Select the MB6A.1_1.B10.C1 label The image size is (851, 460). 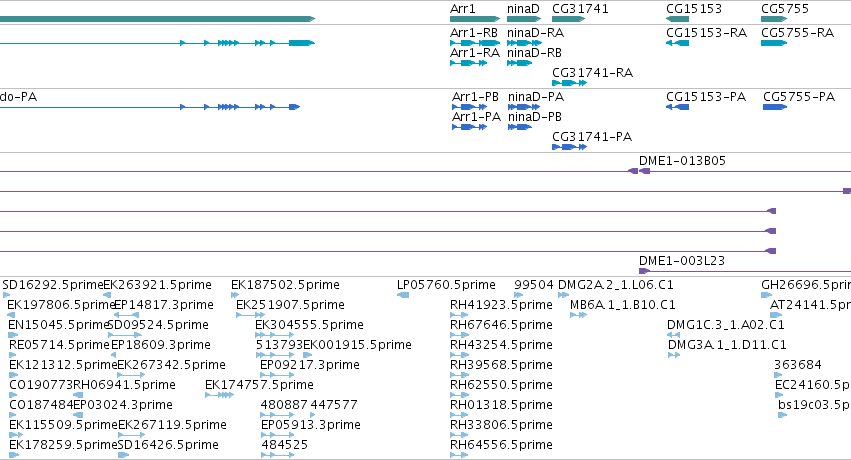623,305
